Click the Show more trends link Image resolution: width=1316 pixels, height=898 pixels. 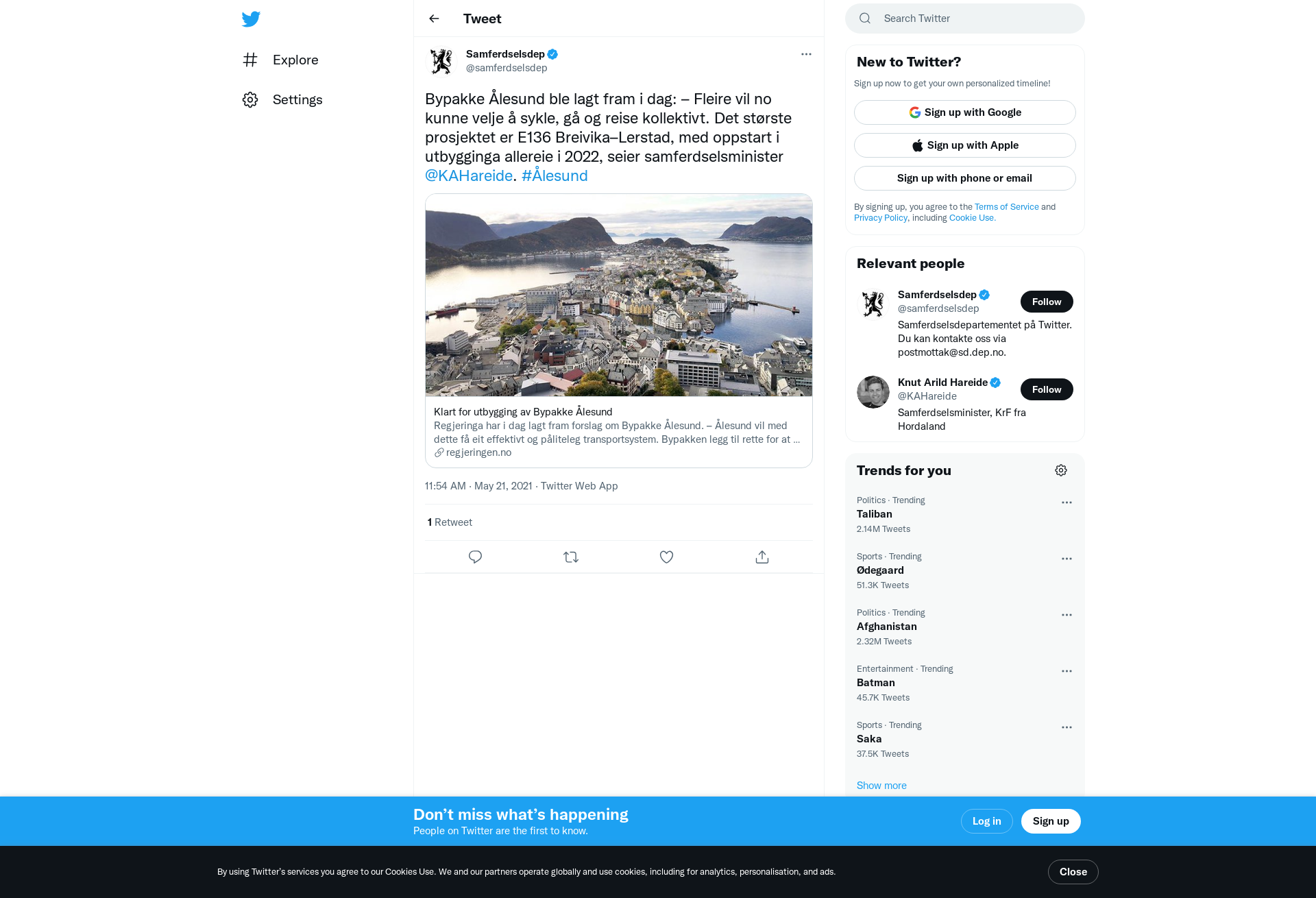tap(881, 786)
